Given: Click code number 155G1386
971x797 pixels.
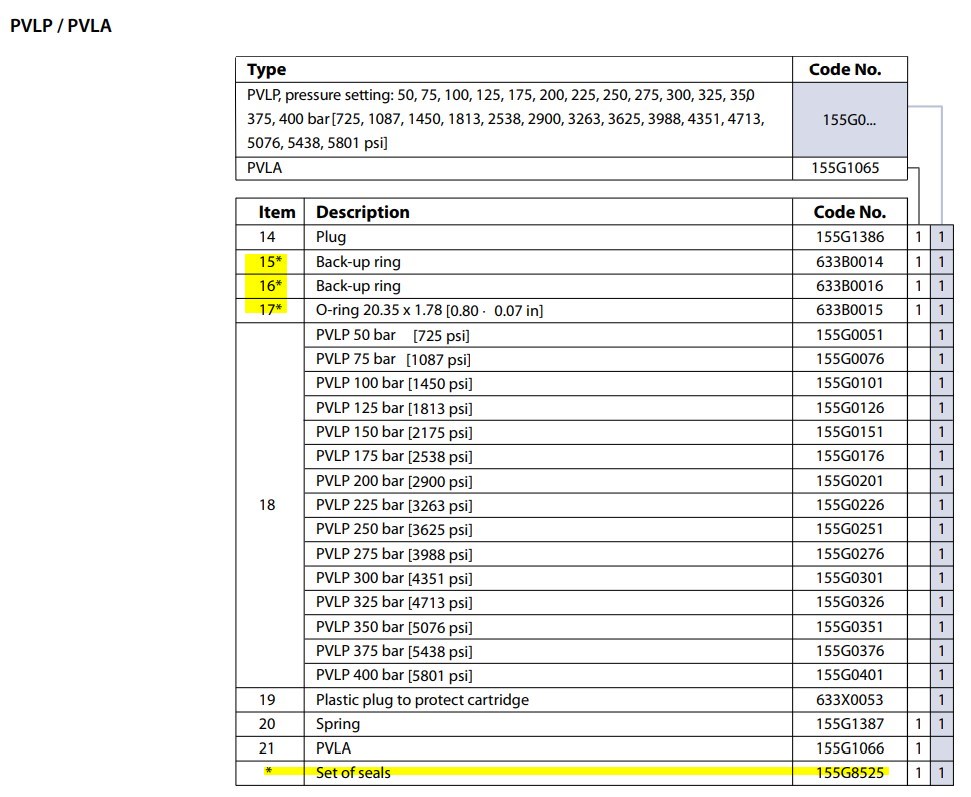Looking at the screenshot, I should 849,237.
